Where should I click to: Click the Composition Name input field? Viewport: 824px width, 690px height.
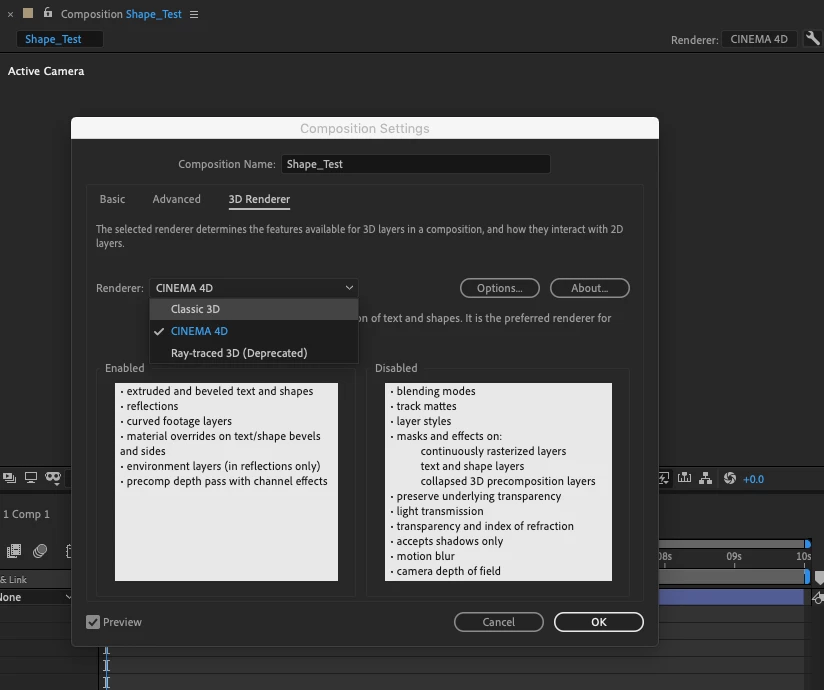416,164
